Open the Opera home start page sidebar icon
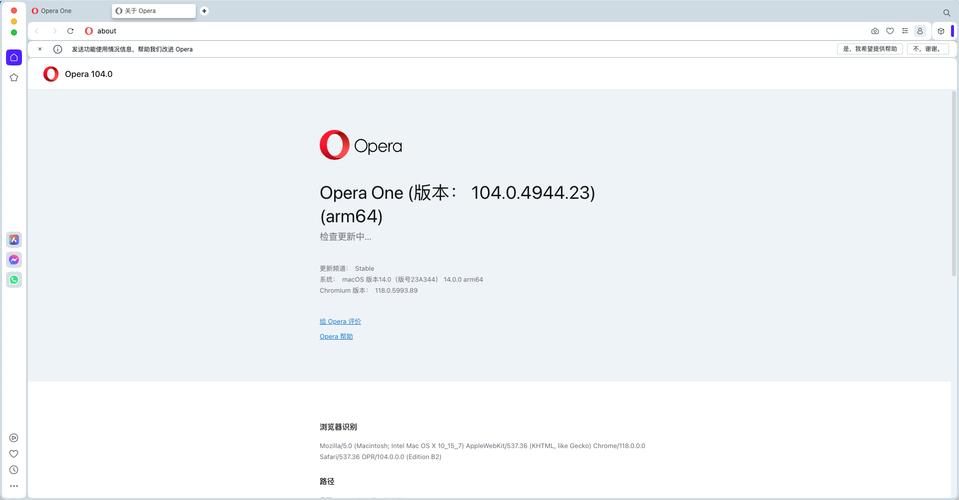 click(14, 57)
